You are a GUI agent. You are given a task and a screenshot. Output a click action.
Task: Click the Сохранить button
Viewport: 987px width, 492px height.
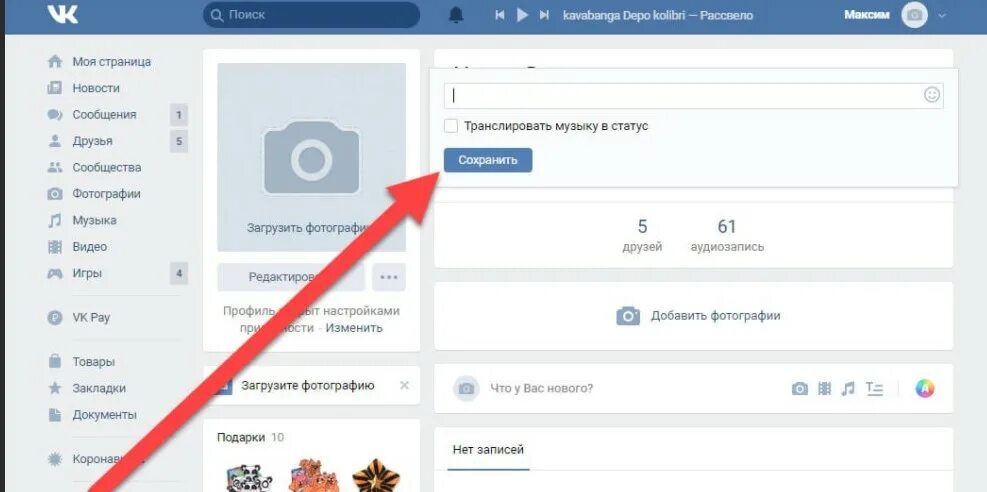[x=488, y=160]
